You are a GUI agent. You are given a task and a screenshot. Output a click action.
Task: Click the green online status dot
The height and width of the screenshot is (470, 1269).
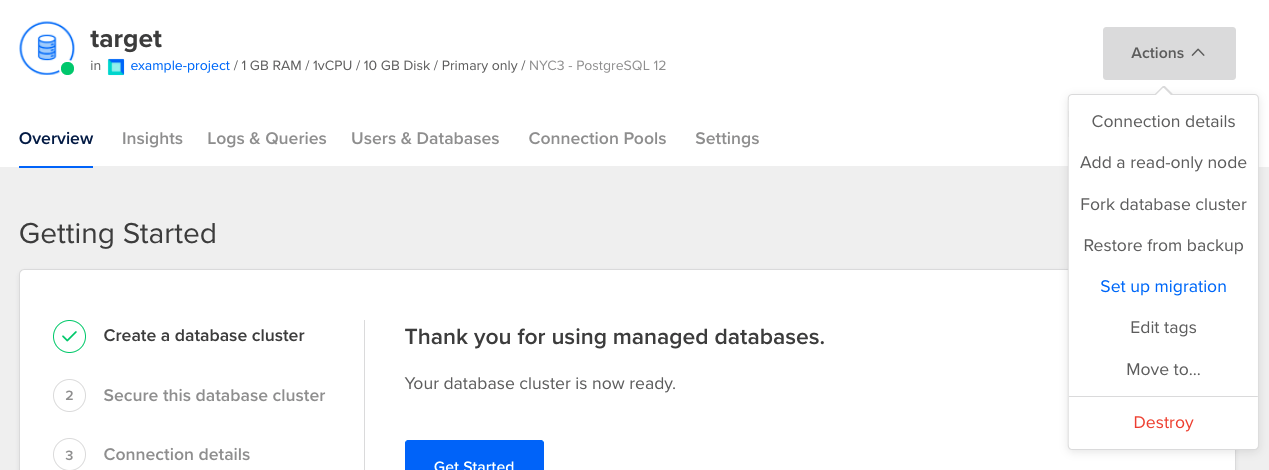tap(67, 69)
